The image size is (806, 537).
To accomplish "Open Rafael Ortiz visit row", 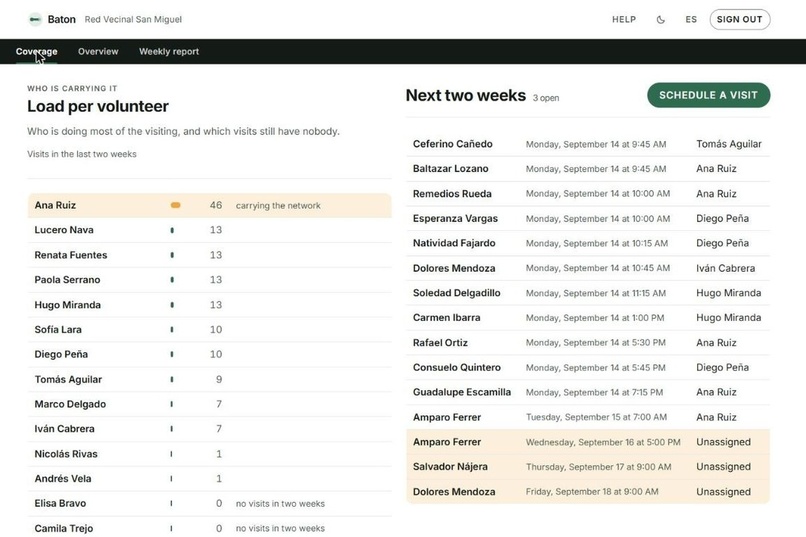I will coord(588,343).
